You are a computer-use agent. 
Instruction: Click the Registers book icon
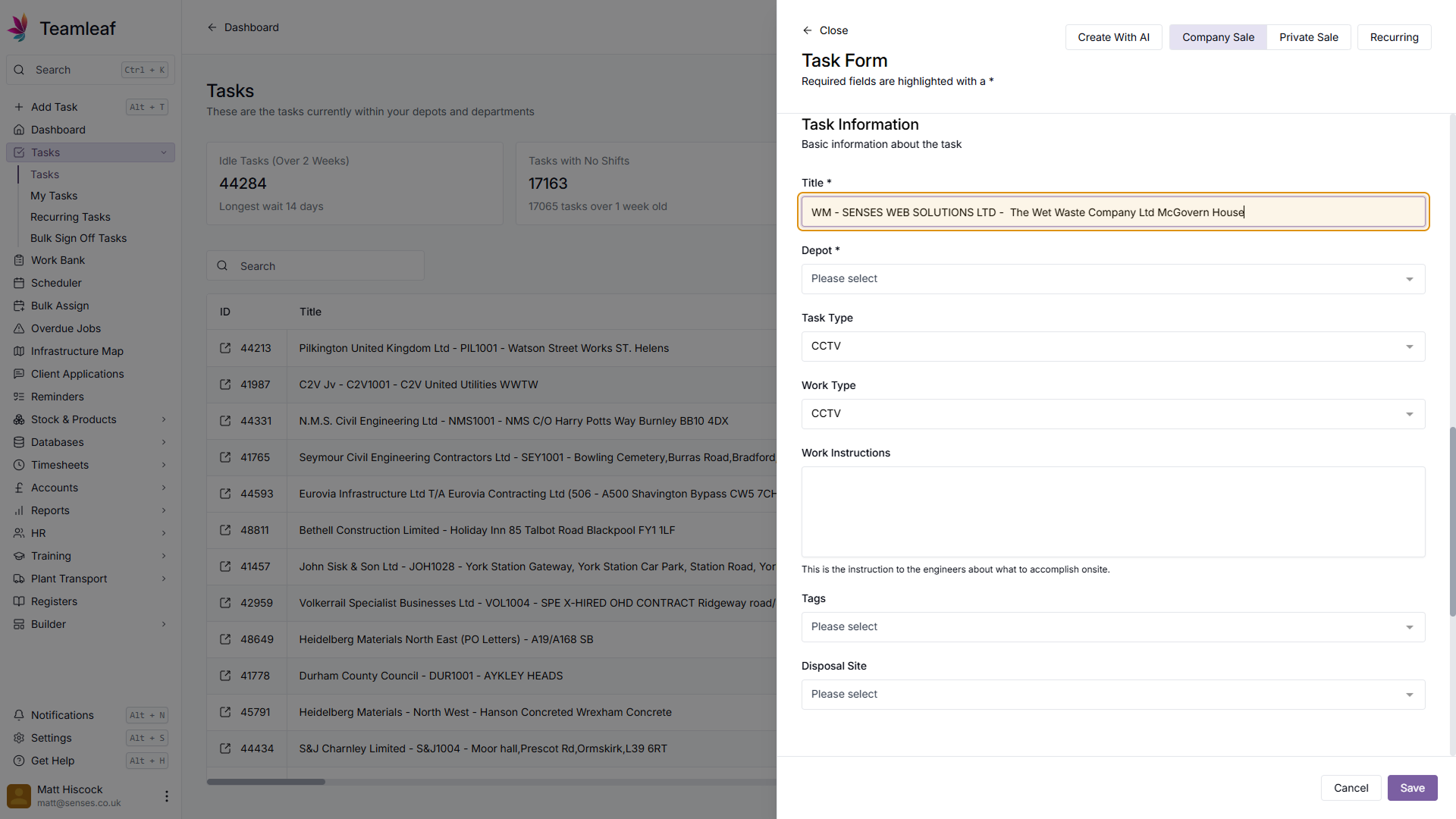19,601
